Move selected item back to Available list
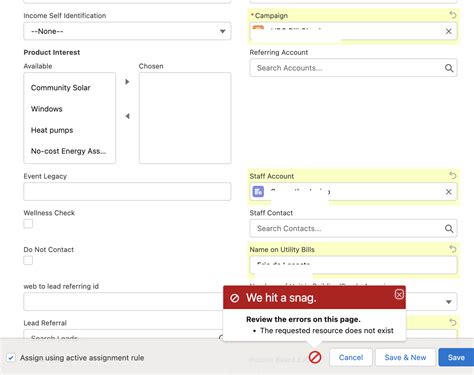This screenshot has height=375, width=474. pos(127,116)
